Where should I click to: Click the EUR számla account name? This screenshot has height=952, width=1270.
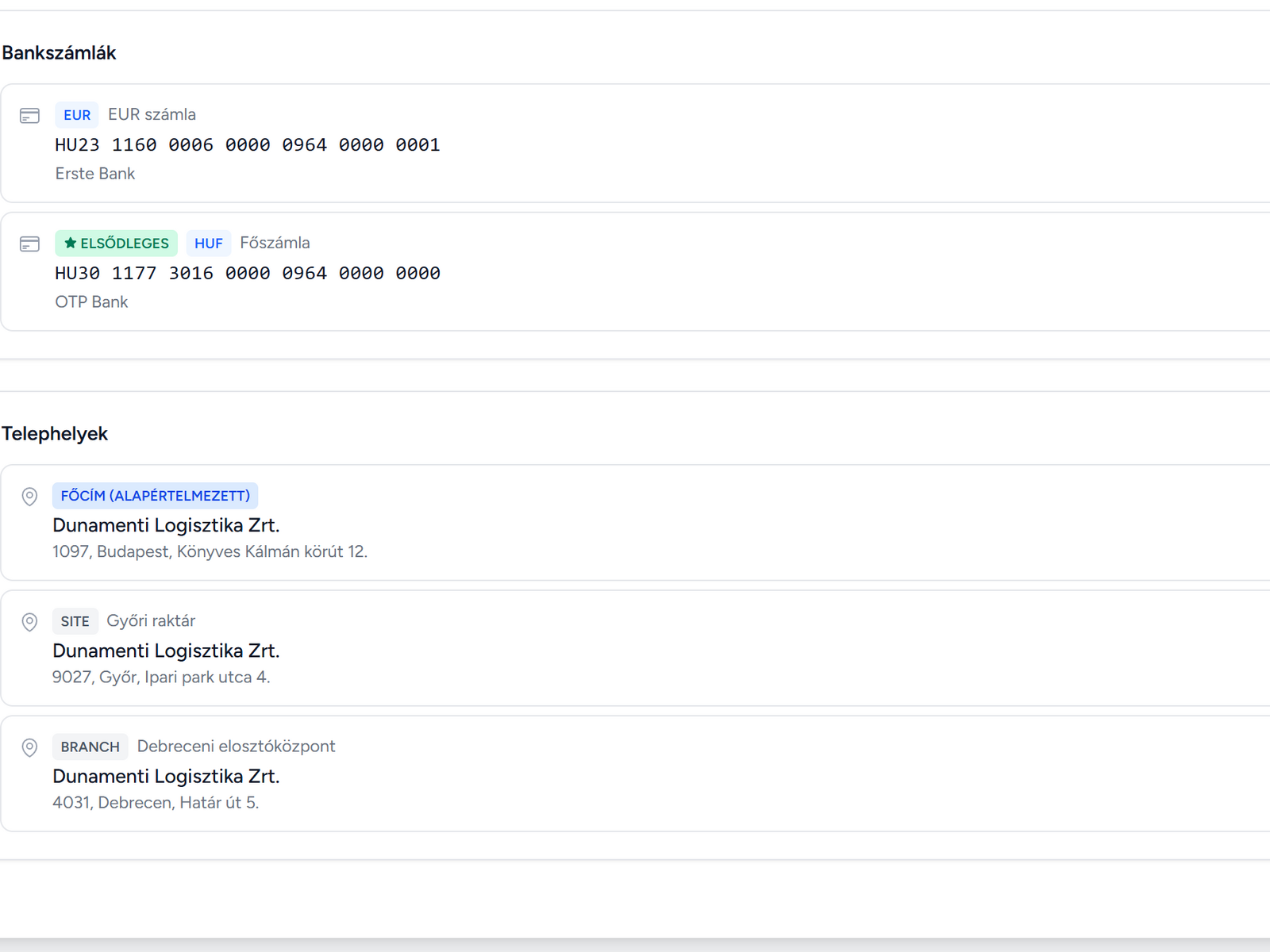click(152, 114)
